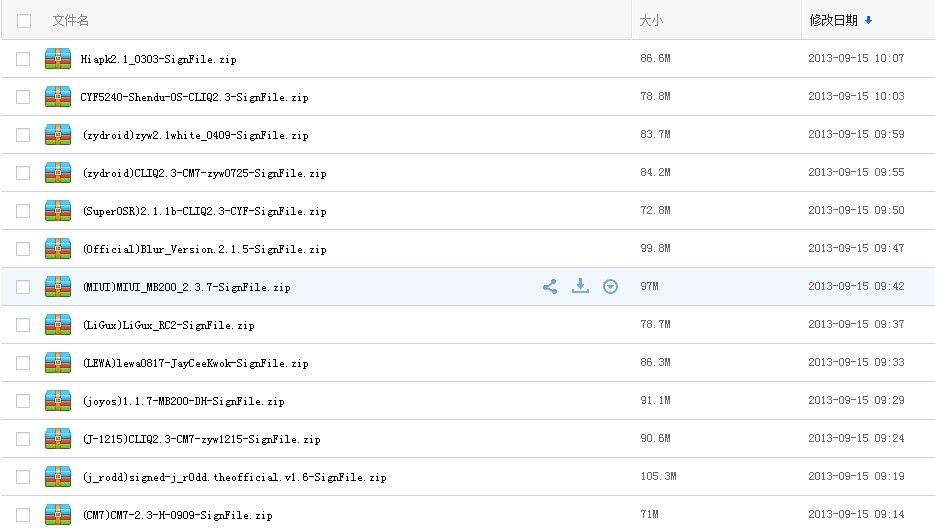935x531 pixels.
Task: Download the MIUI_MB200_2.3.7 file
Action: click(580, 287)
